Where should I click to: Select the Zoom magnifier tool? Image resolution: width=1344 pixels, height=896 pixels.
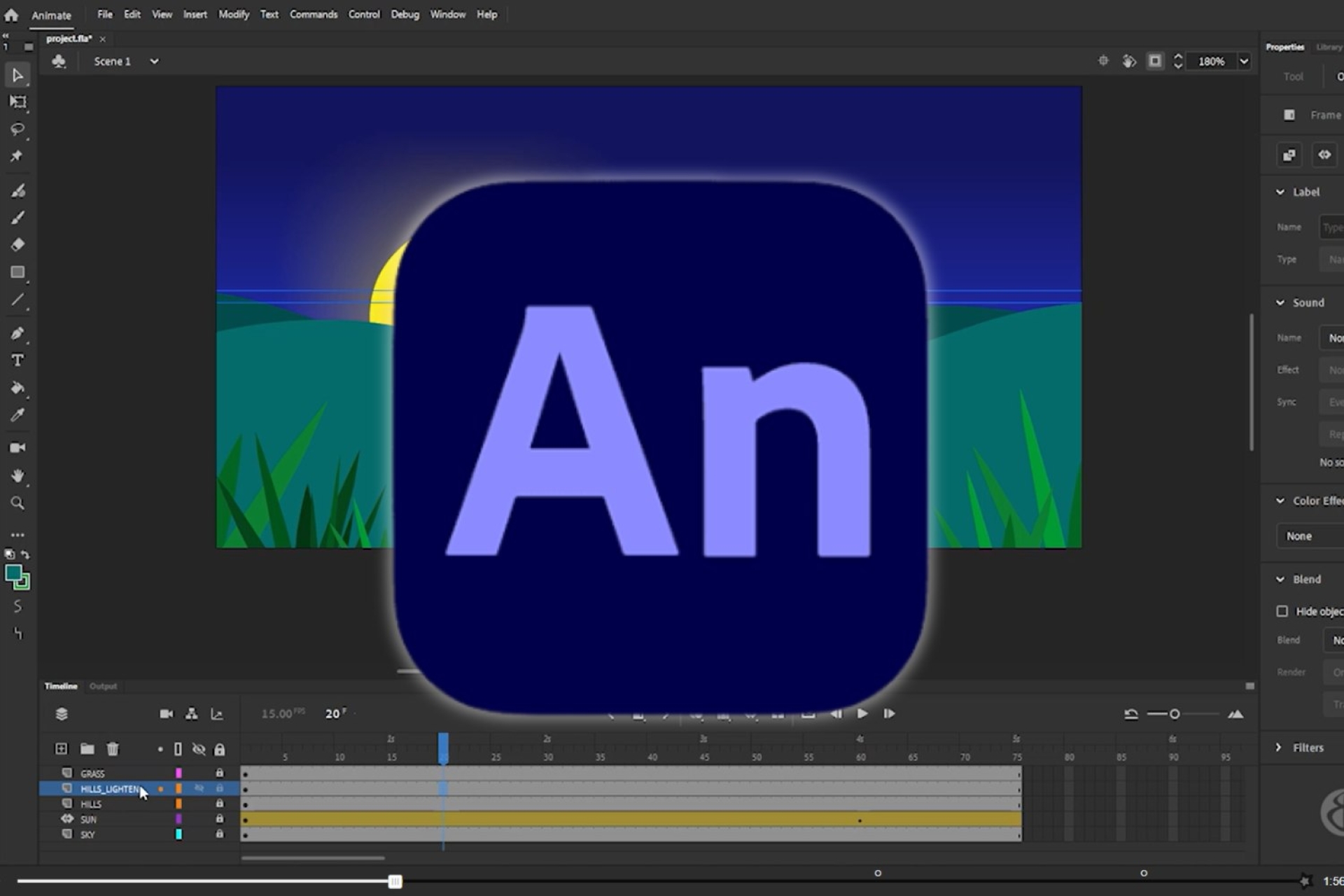click(x=17, y=503)
